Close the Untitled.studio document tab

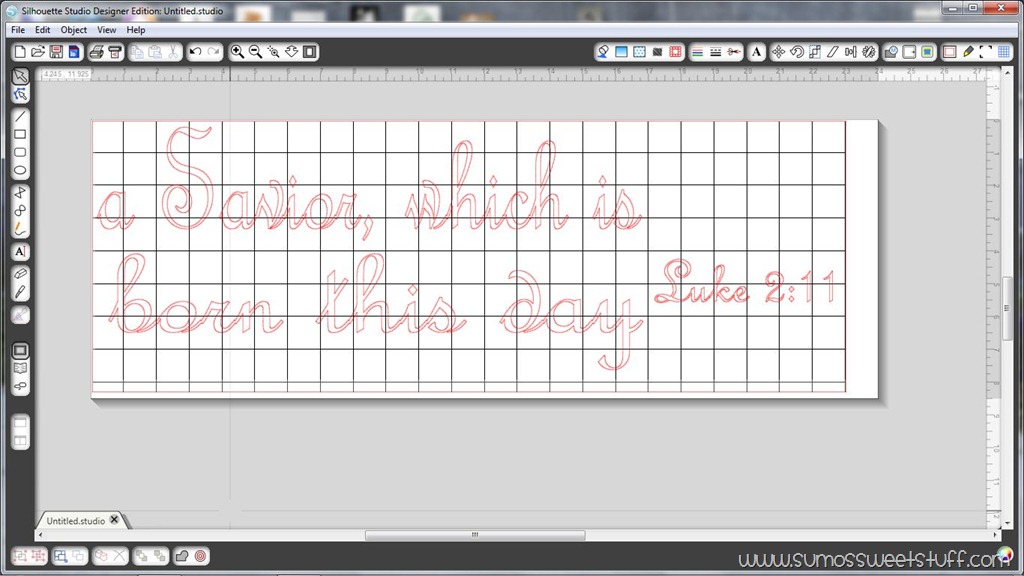[x=115, y=520]
